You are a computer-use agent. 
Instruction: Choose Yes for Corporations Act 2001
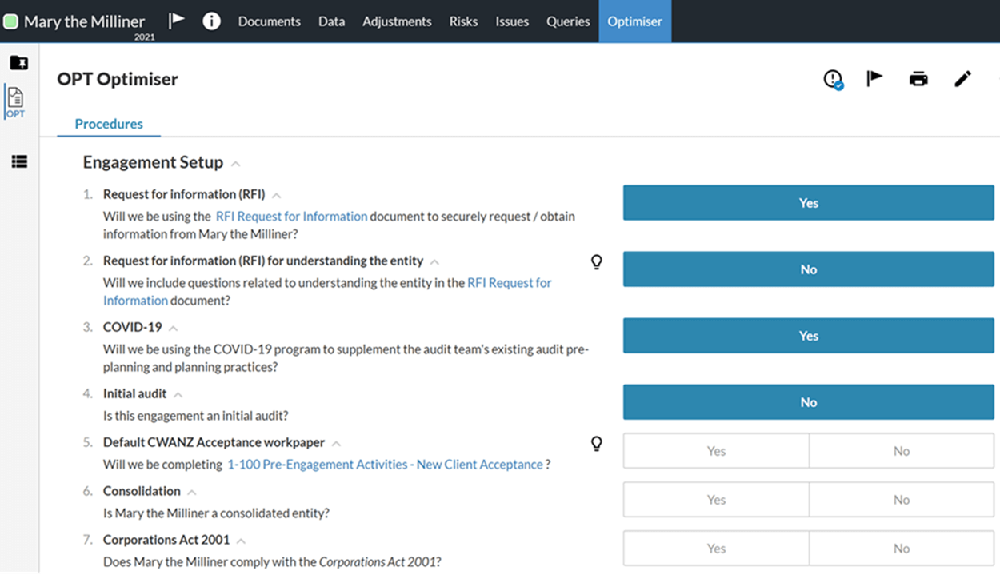[716, 548]
